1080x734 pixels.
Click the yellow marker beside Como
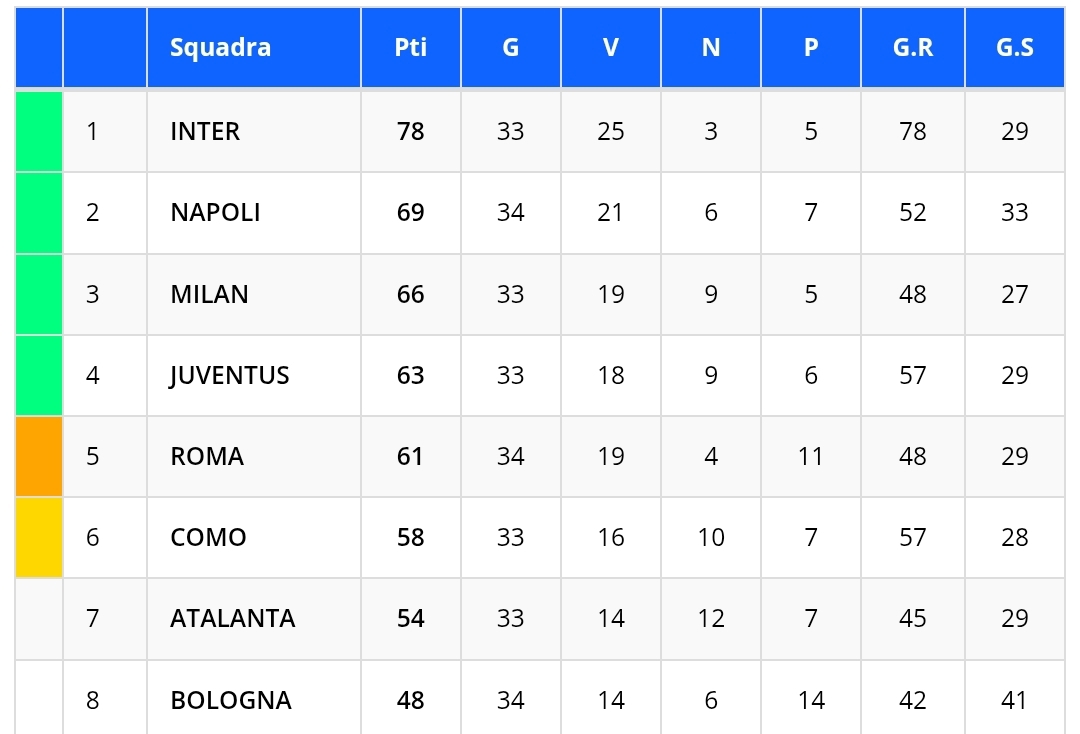point(39,537)
